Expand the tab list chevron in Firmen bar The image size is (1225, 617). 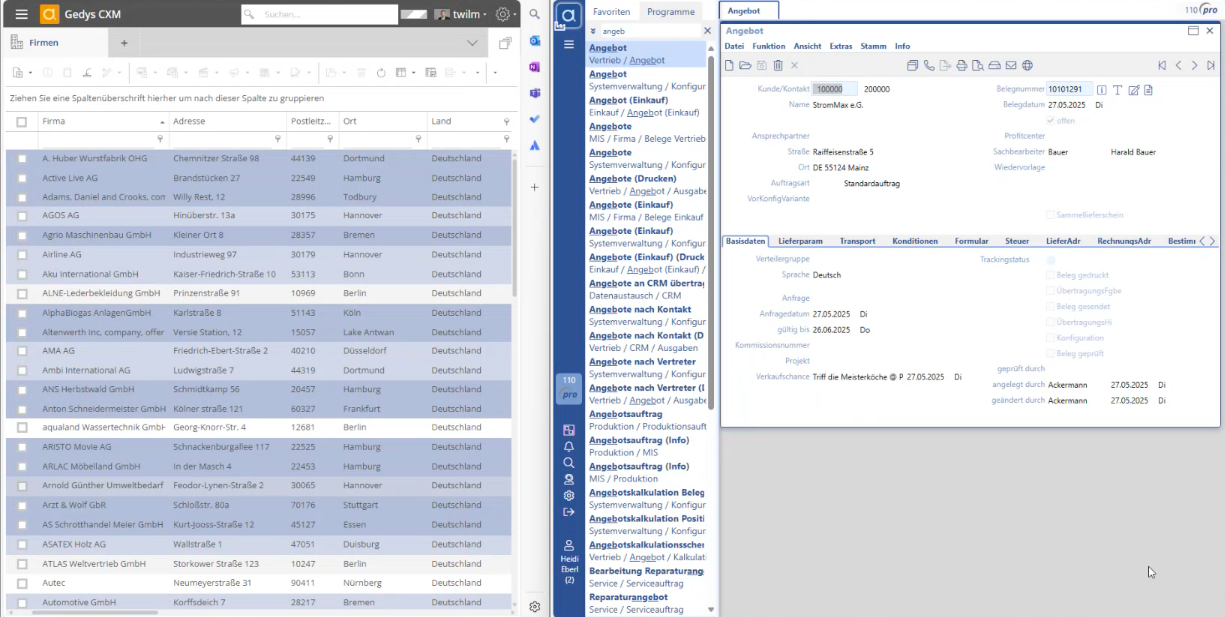click(472, 43)
